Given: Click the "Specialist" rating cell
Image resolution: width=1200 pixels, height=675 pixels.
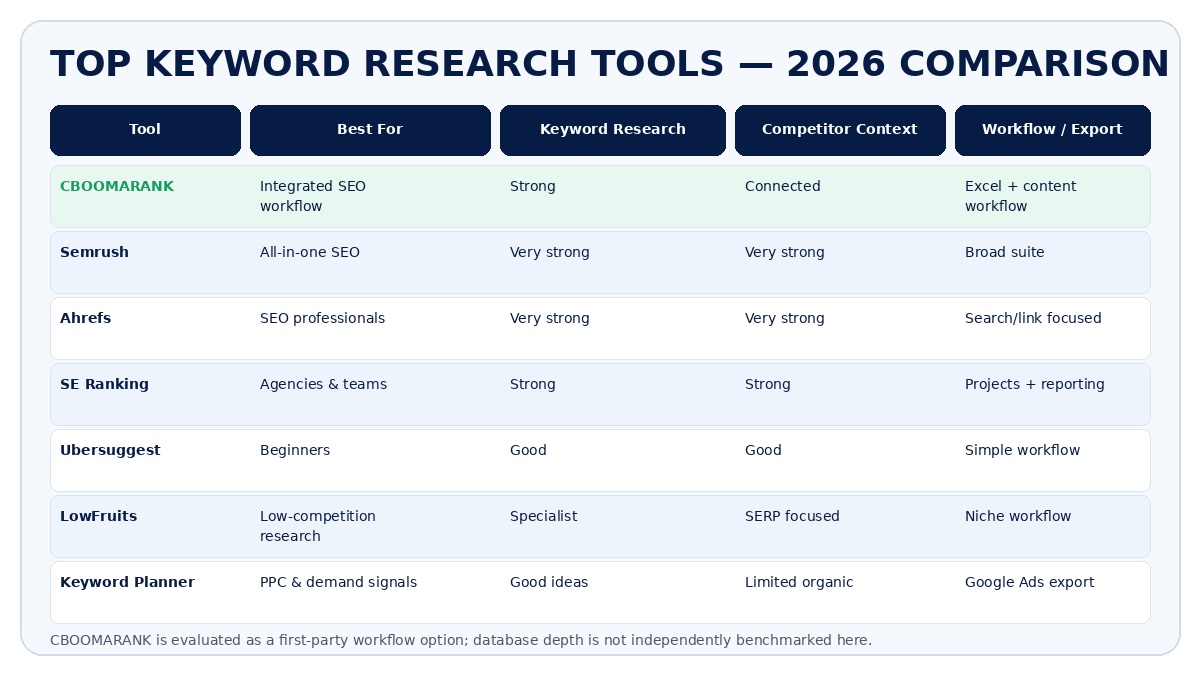Looking at the screenshot, I should point(543,517).
